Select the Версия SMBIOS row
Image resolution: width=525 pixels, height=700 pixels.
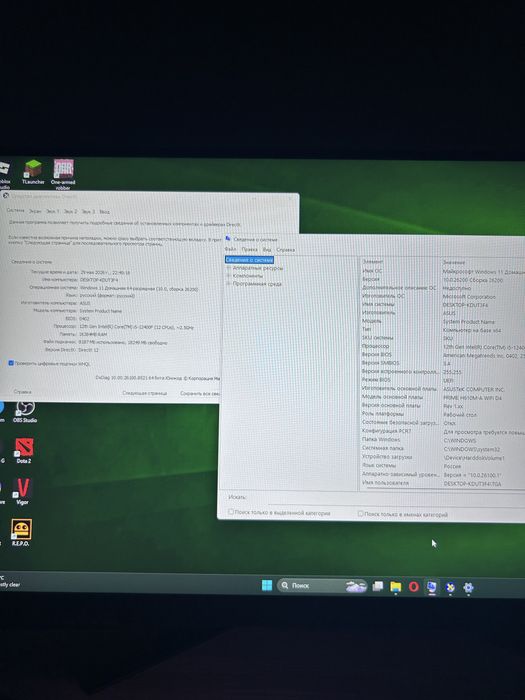pyautogui.click(x=443, y=363)
